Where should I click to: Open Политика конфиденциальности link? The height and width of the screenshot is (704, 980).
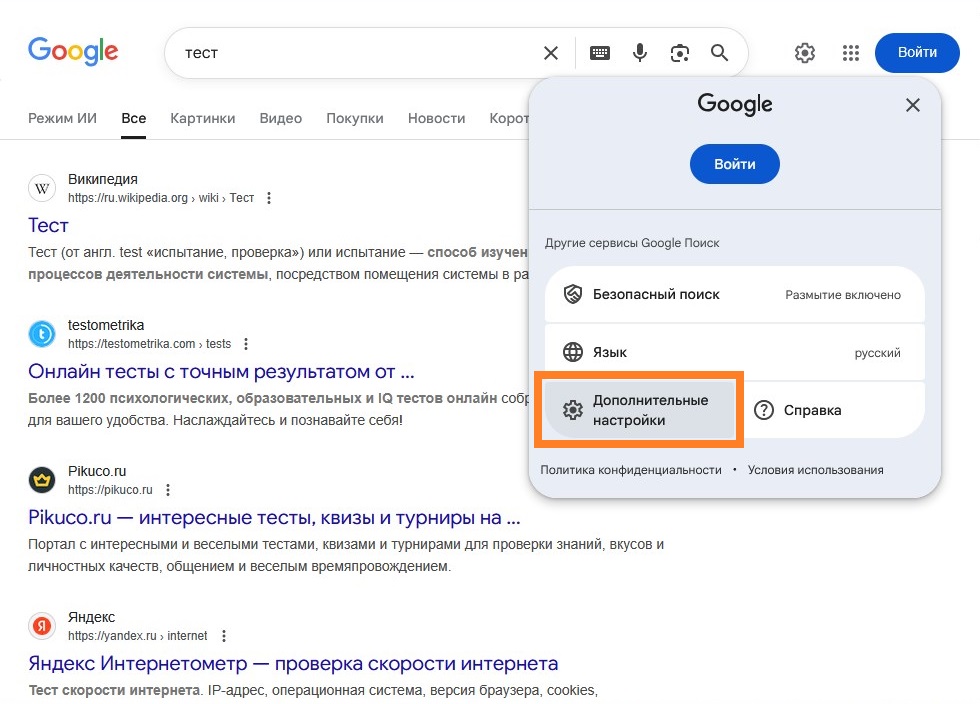coord(631,470)
